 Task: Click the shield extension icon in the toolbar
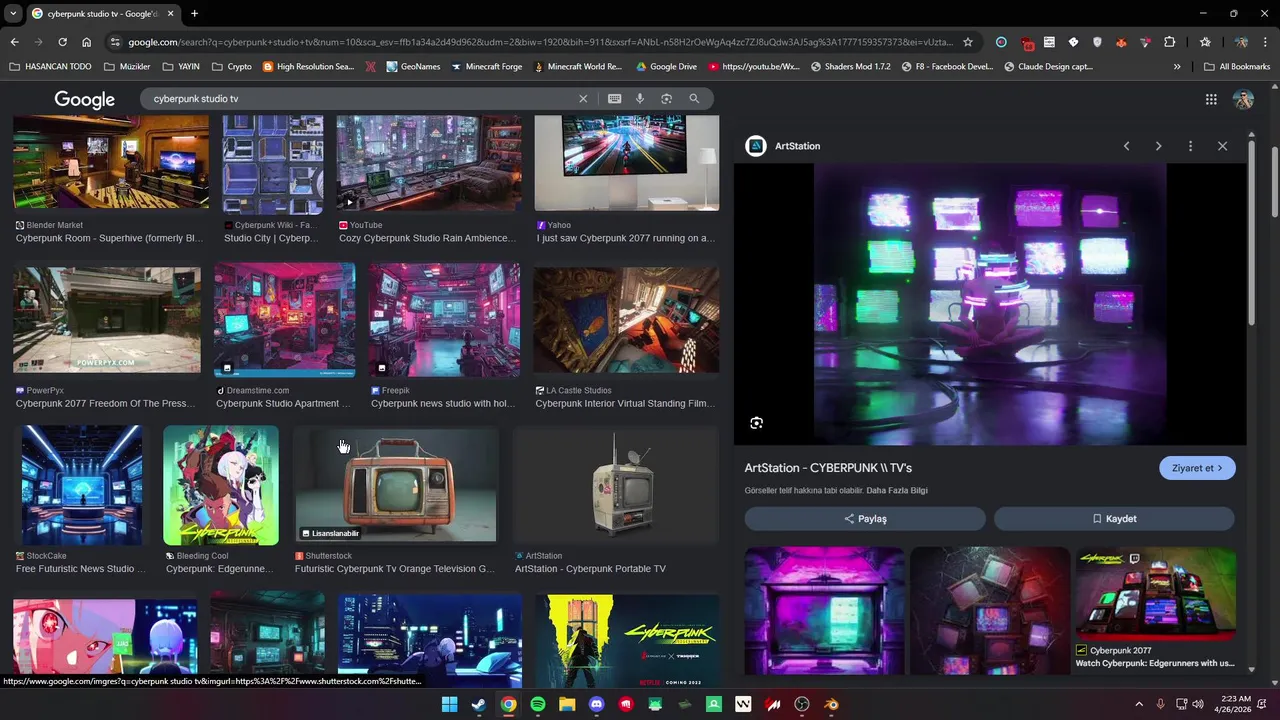coord(1097,42)
